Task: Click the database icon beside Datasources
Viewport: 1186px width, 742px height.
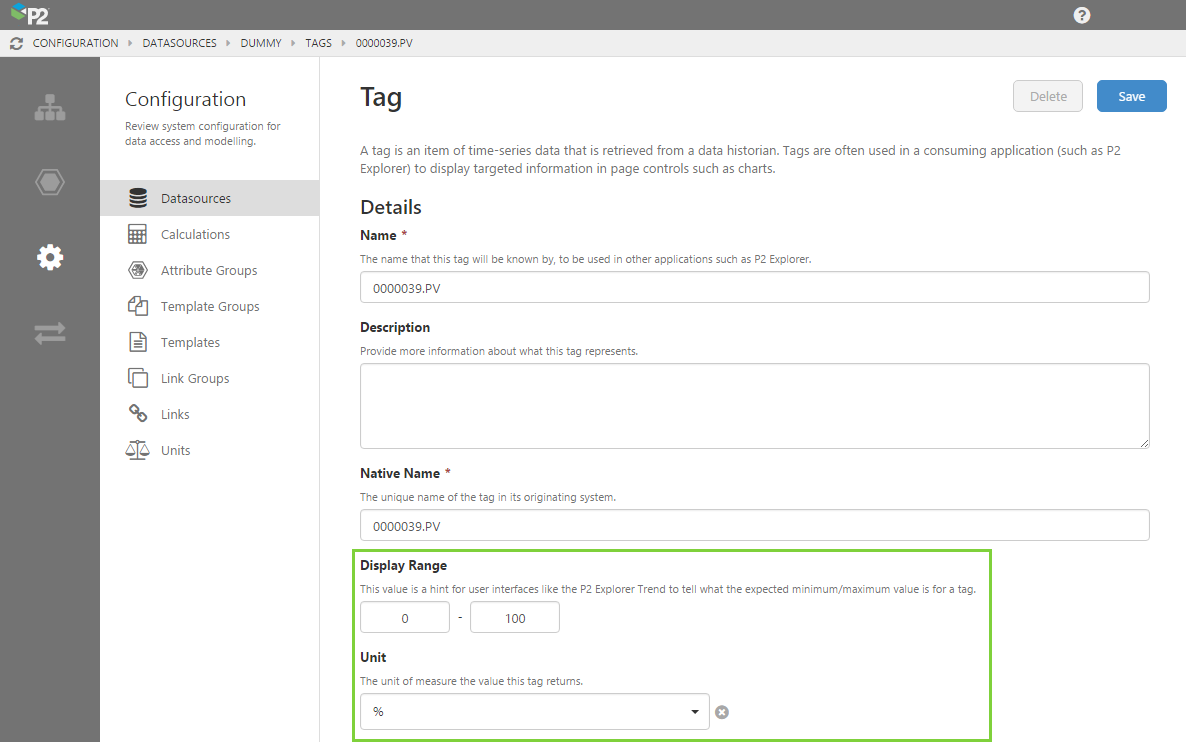Action: [x=137, y=197]
